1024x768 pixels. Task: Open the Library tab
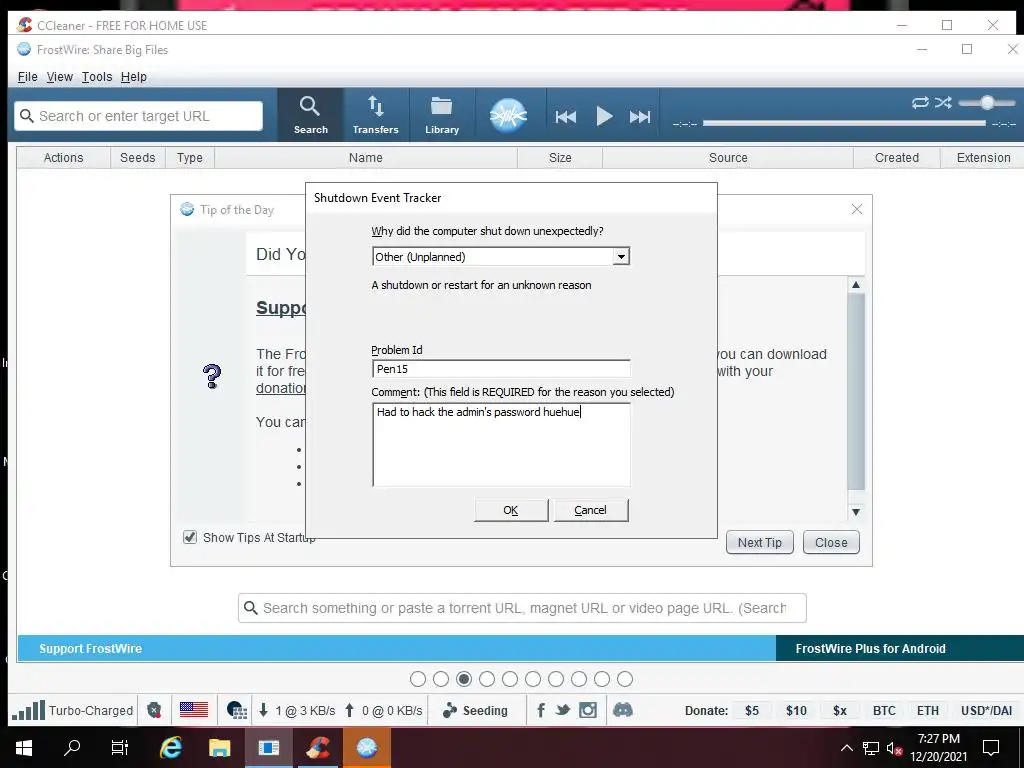coord(442,115)
